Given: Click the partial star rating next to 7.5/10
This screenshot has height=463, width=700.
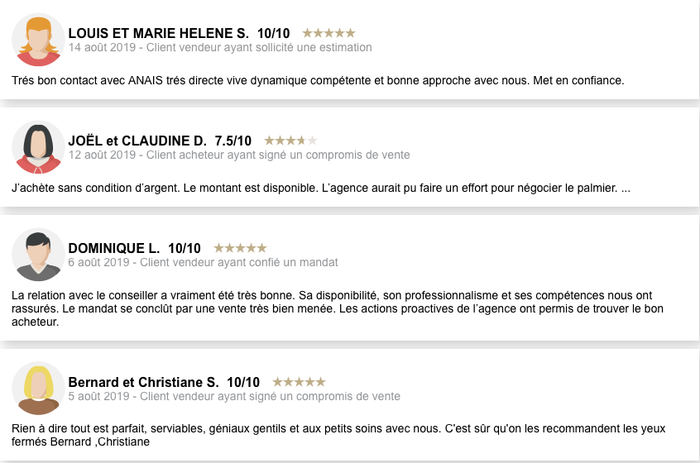Looking at the screenshot, I should [x=291, y=141].
